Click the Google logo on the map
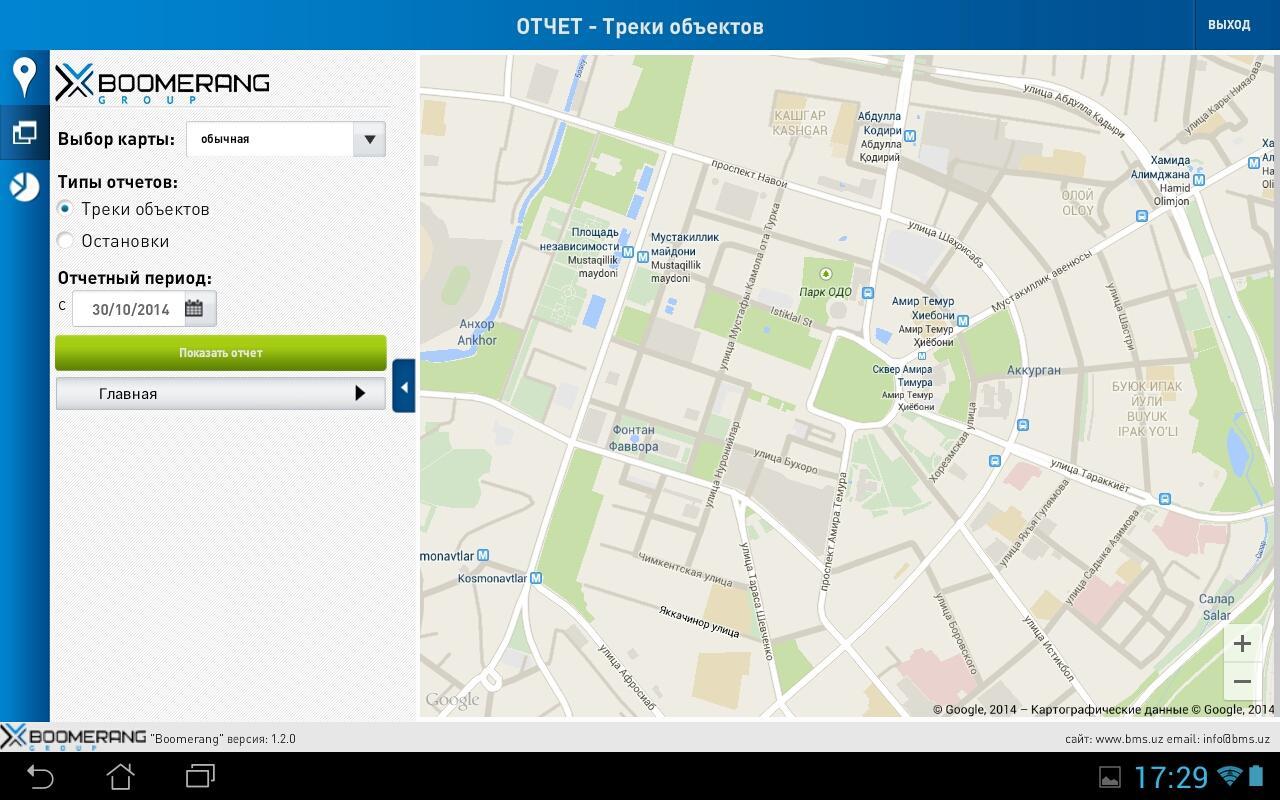The image size is (1280, 800). (452, 700)
